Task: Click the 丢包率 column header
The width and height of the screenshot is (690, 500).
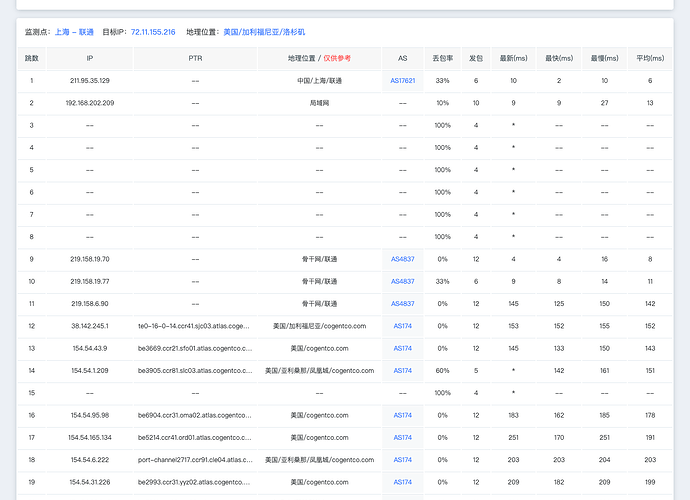Action: (x=443, y=58)
